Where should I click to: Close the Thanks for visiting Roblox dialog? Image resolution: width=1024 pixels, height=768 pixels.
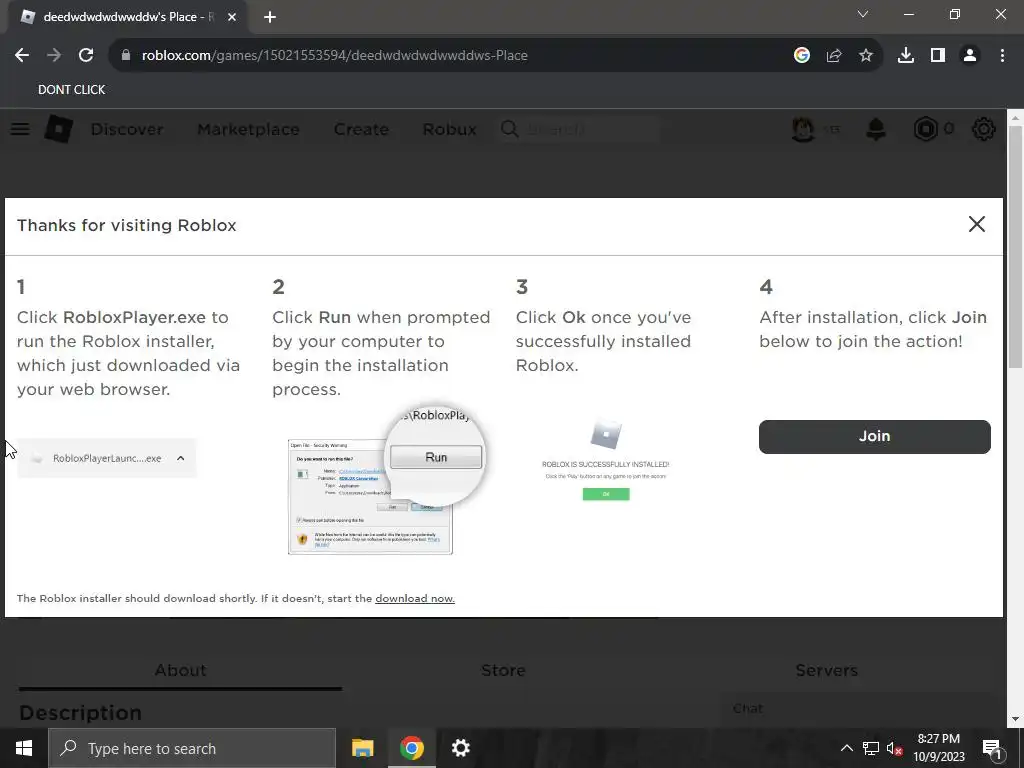(976, 224)
